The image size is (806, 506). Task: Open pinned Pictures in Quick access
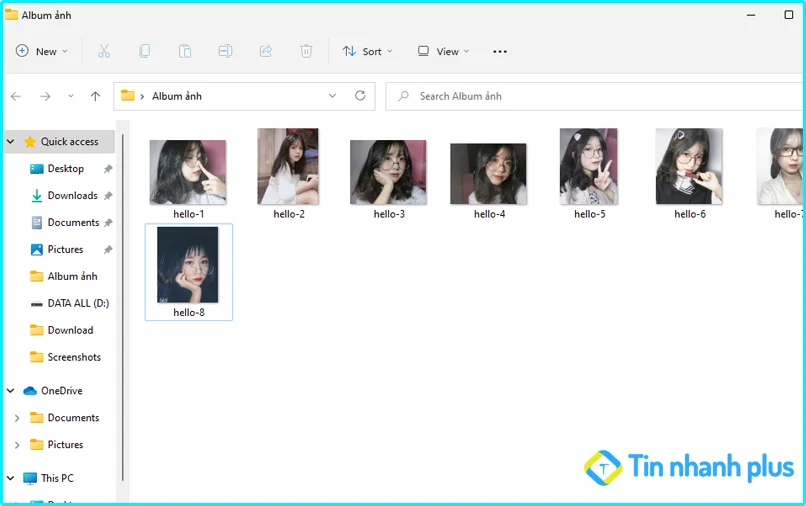[65, 249]
